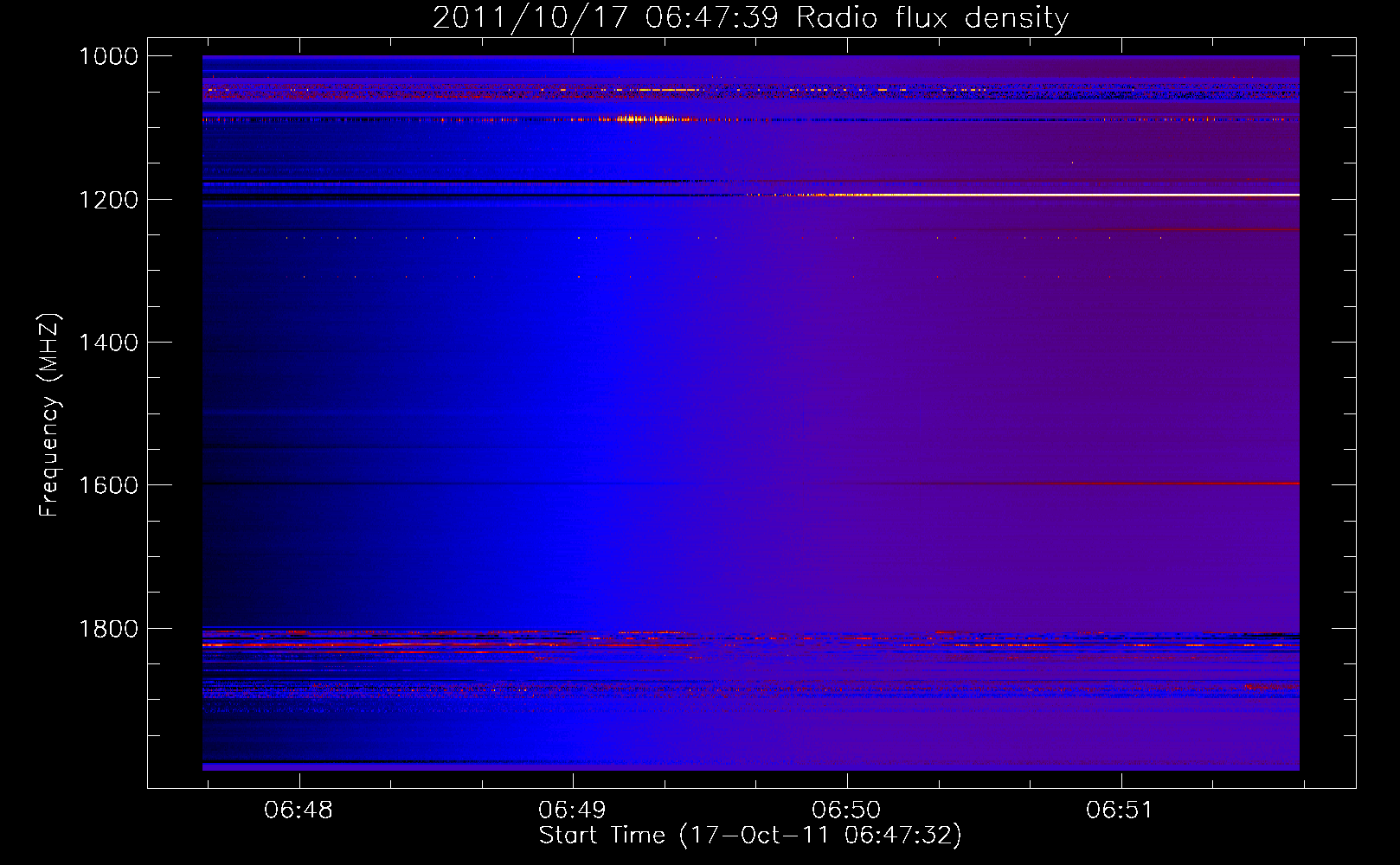Image resolution: width=1400 pixels, height=865 pixels.
Task: Click the 'Start Time (17-Oct-11 06:47:32)' axis label
Action: 750,836
